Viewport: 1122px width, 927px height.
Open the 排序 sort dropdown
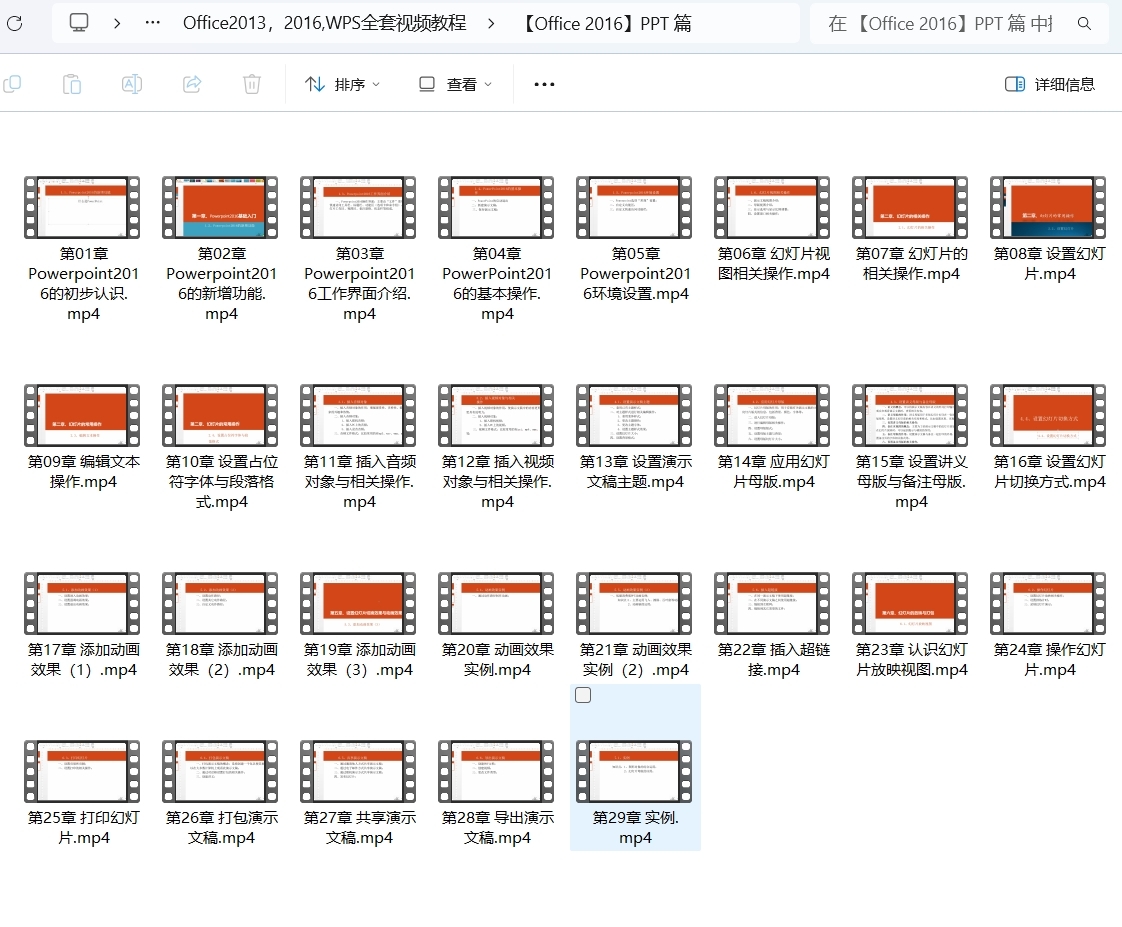coord(343,84)
